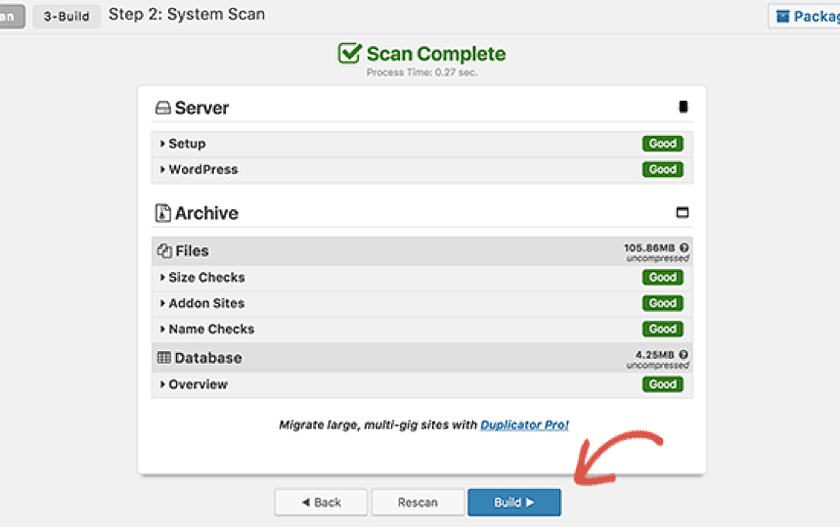Expand the database Overview row
840x527 pixels.
point(198,385)
